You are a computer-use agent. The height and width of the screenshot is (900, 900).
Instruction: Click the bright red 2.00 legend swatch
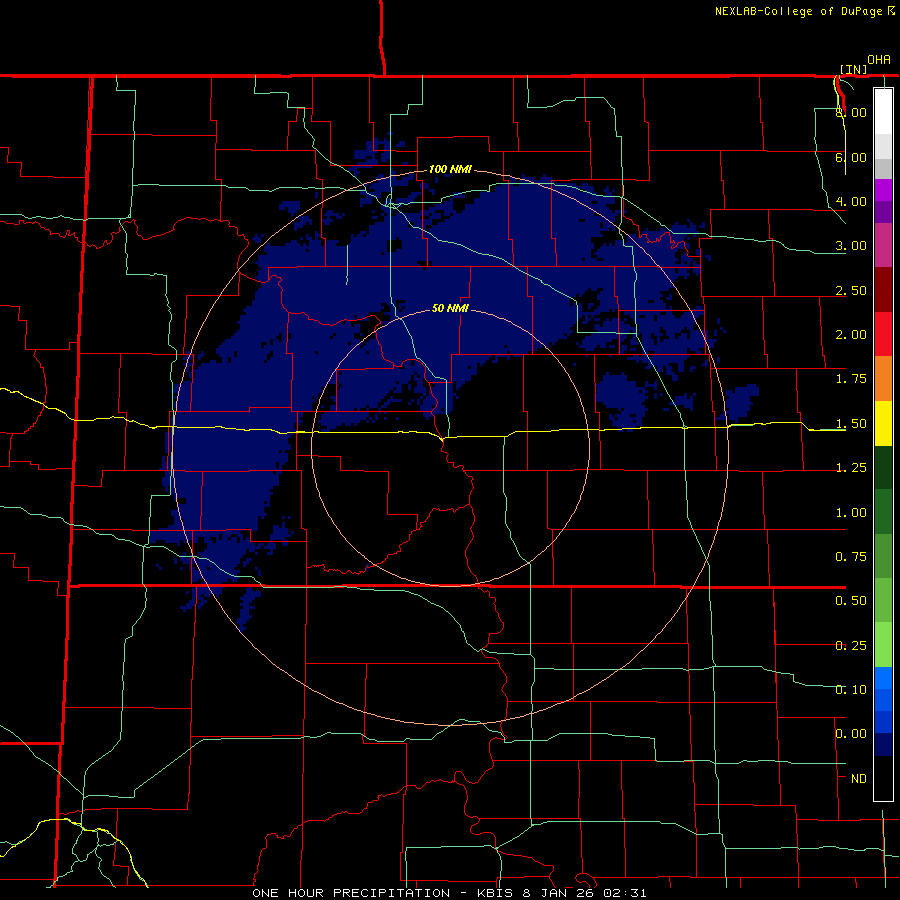point(883,334)
